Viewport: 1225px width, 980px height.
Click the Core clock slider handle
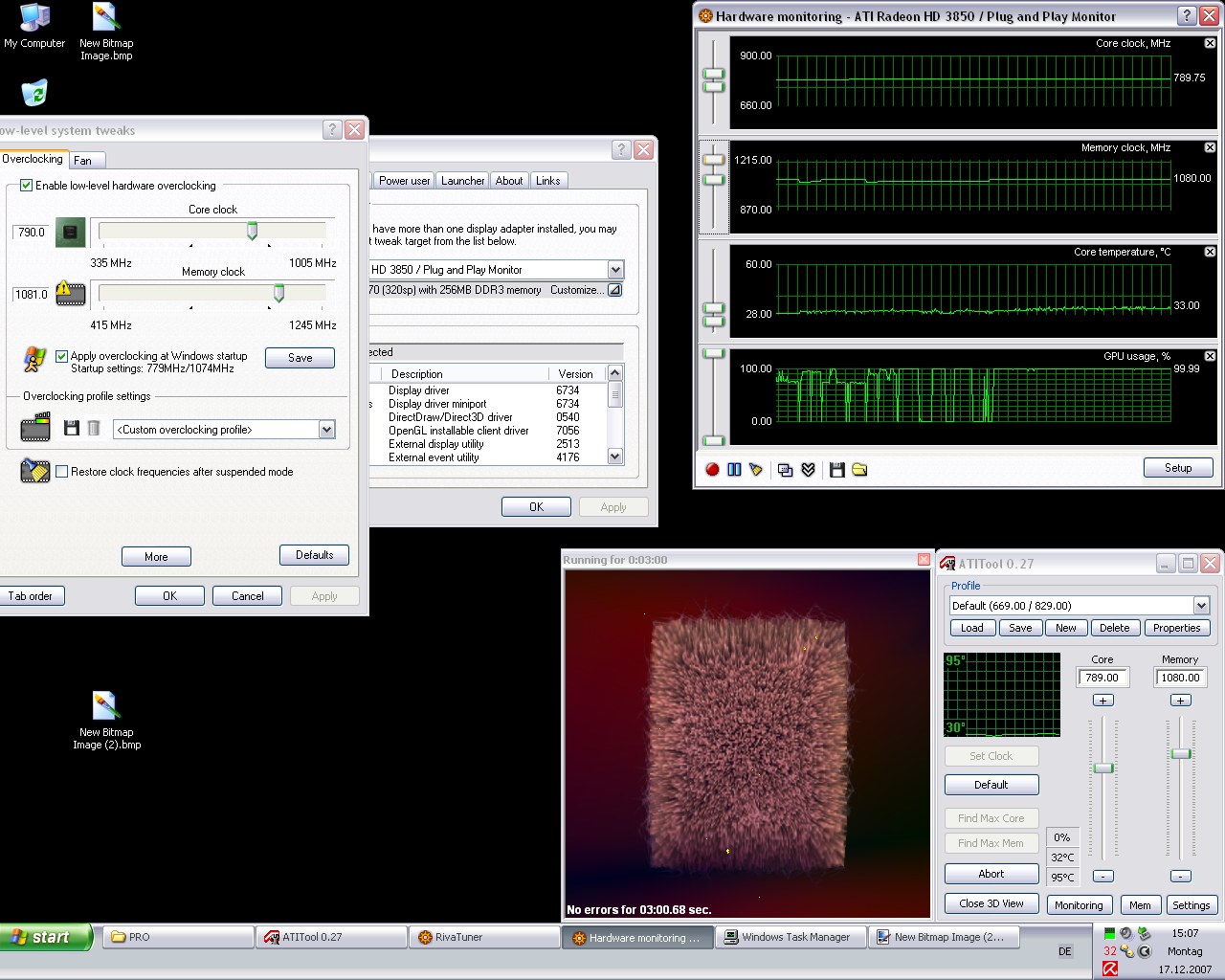[253, 231]
